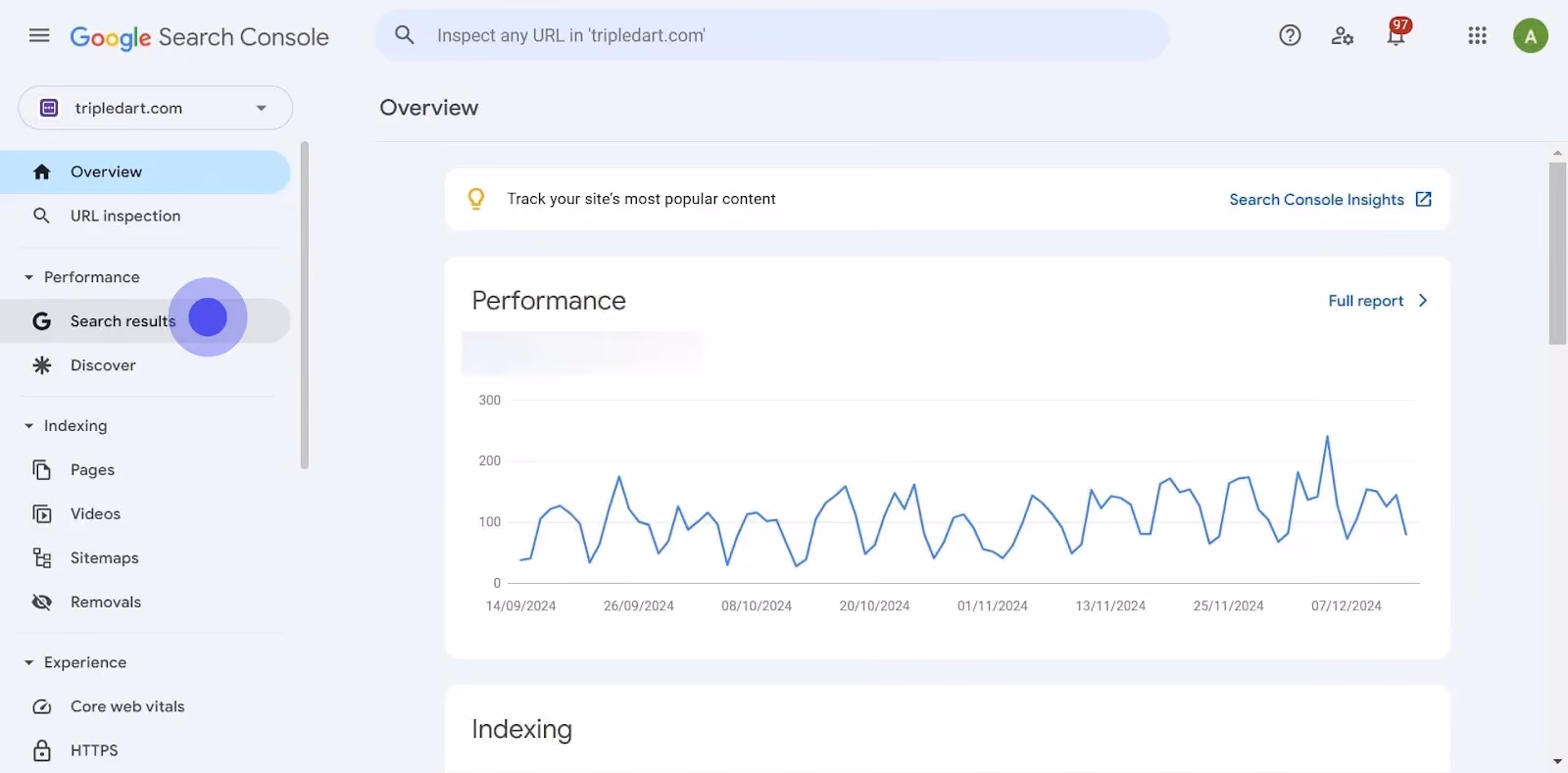Open URL inspection menu item
1568x773 pixels.
[x=145, y=216]
